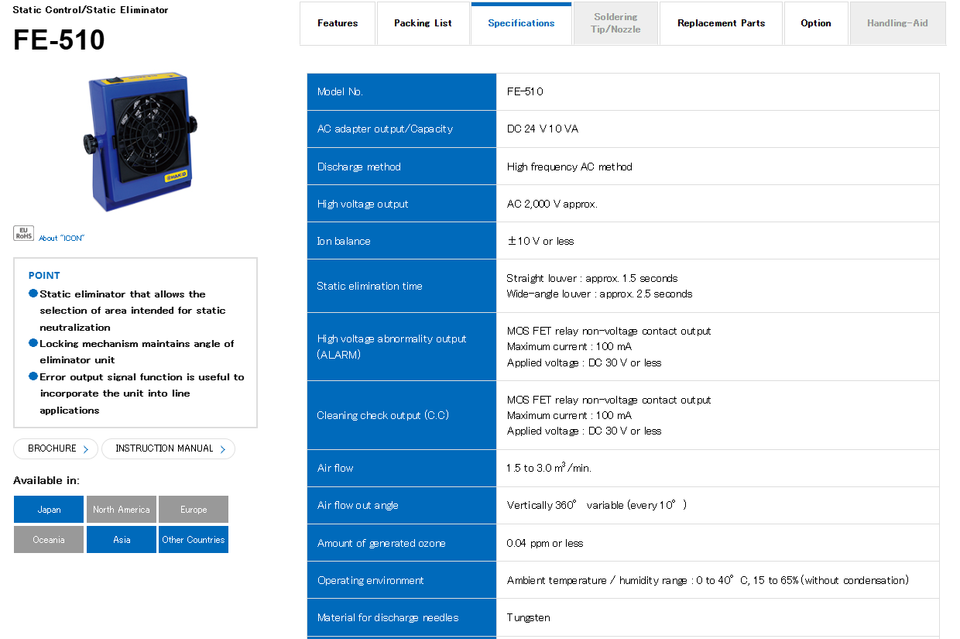The image size is (960, 639).
Task: Select the Other Countries region button
Action: 193,539
